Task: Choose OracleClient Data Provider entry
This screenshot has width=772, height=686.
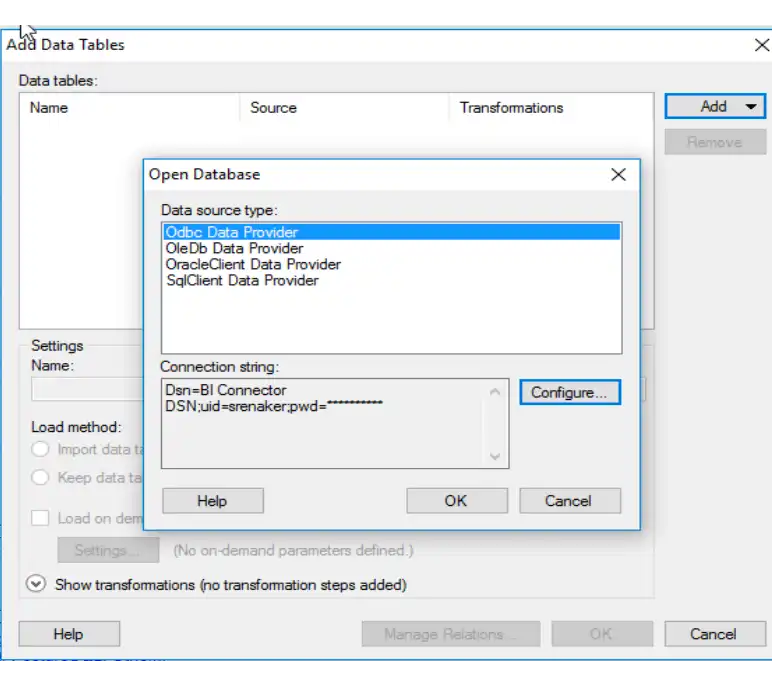Action: tap(253, 264)
